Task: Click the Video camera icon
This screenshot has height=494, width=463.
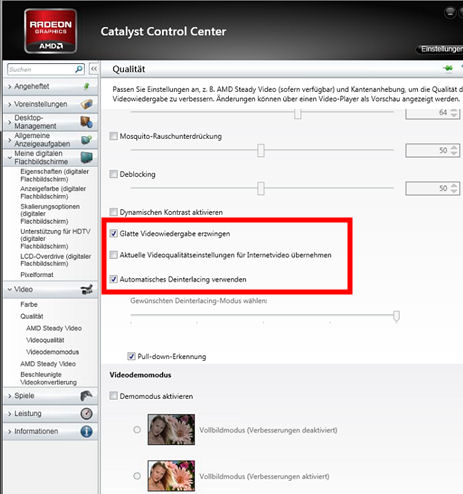Action: (87, 289)
